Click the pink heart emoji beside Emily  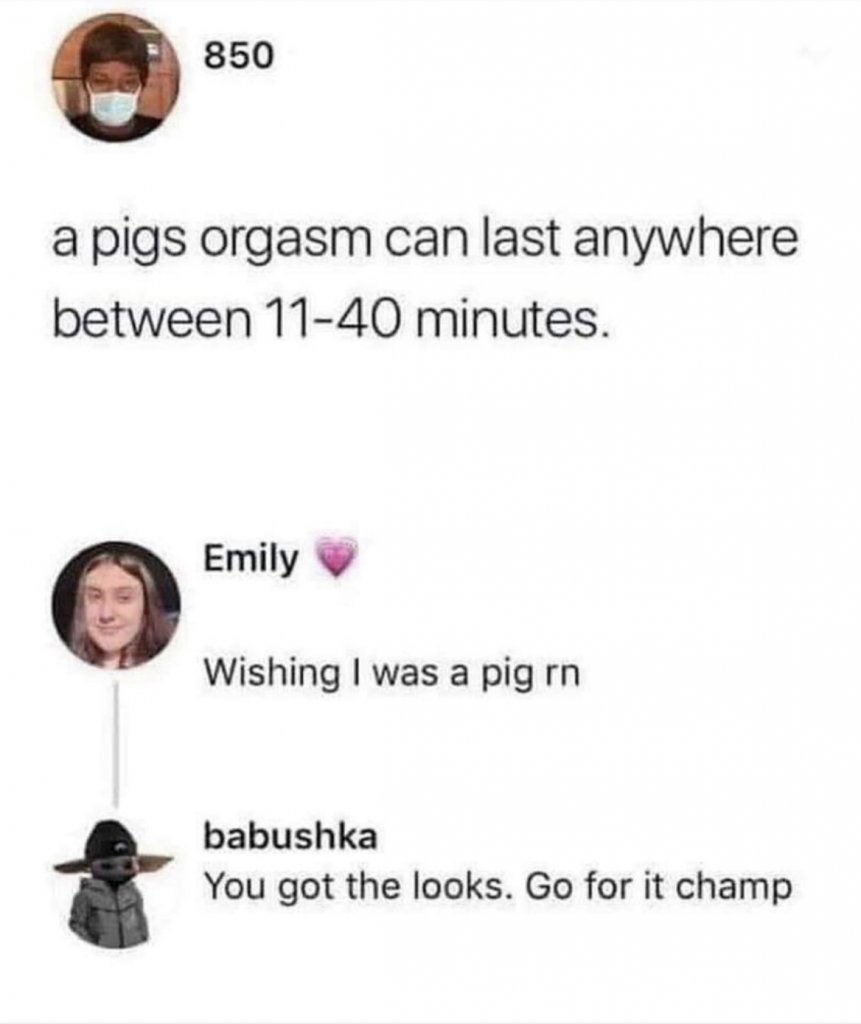pos(336,557)
